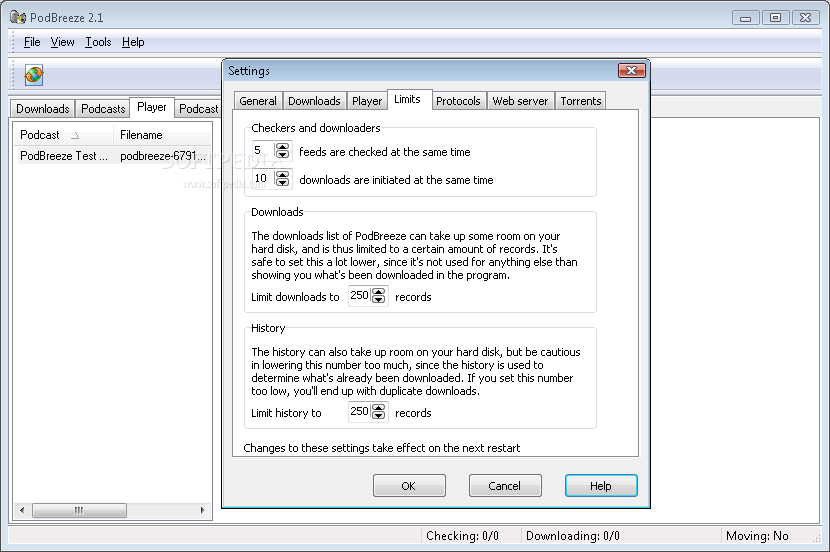Open the File menu
The width and height of the screenshot is (830, 552).
[x=32, y=42]
